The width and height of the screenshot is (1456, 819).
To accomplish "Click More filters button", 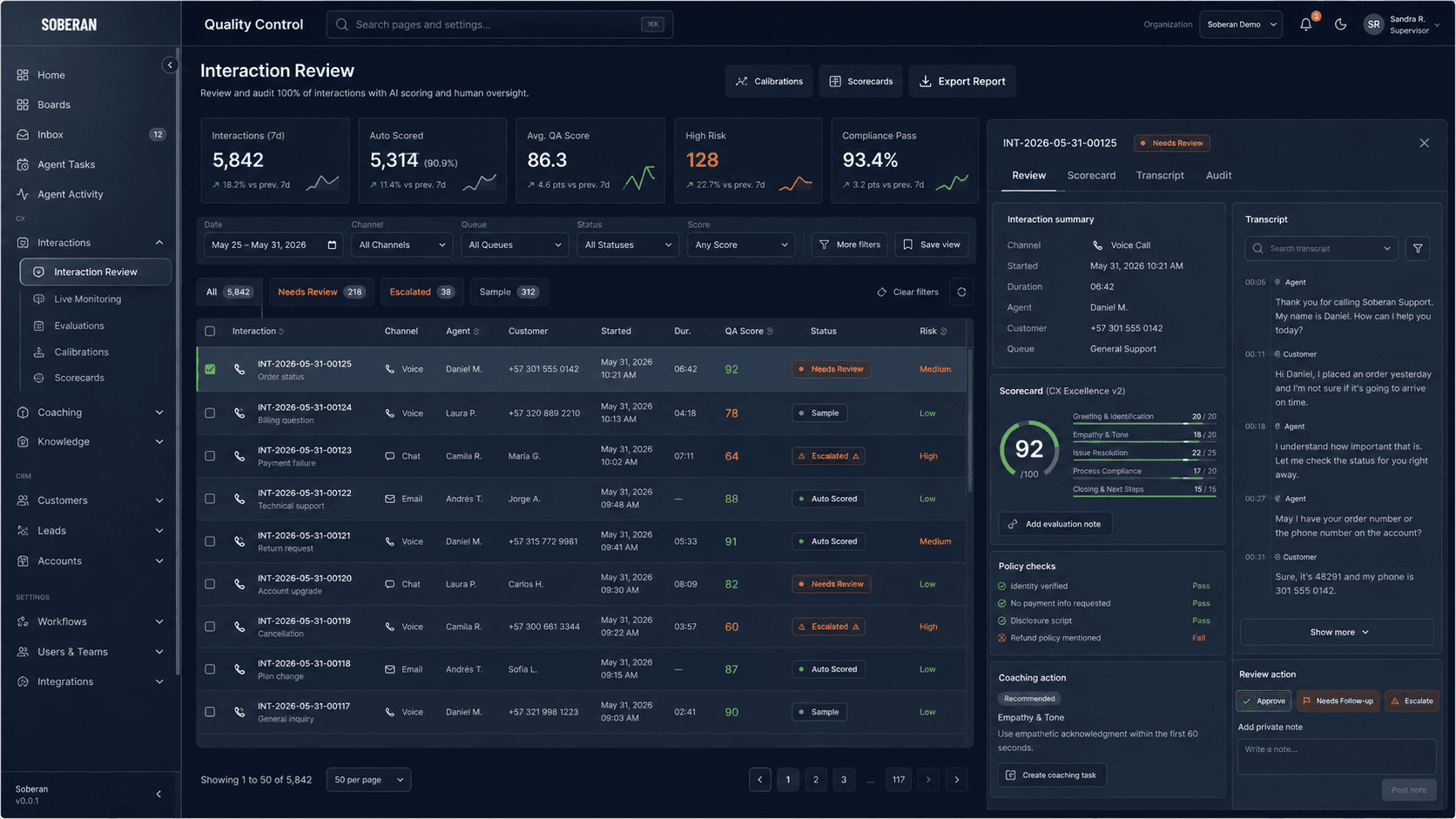I will click(850, 245).
